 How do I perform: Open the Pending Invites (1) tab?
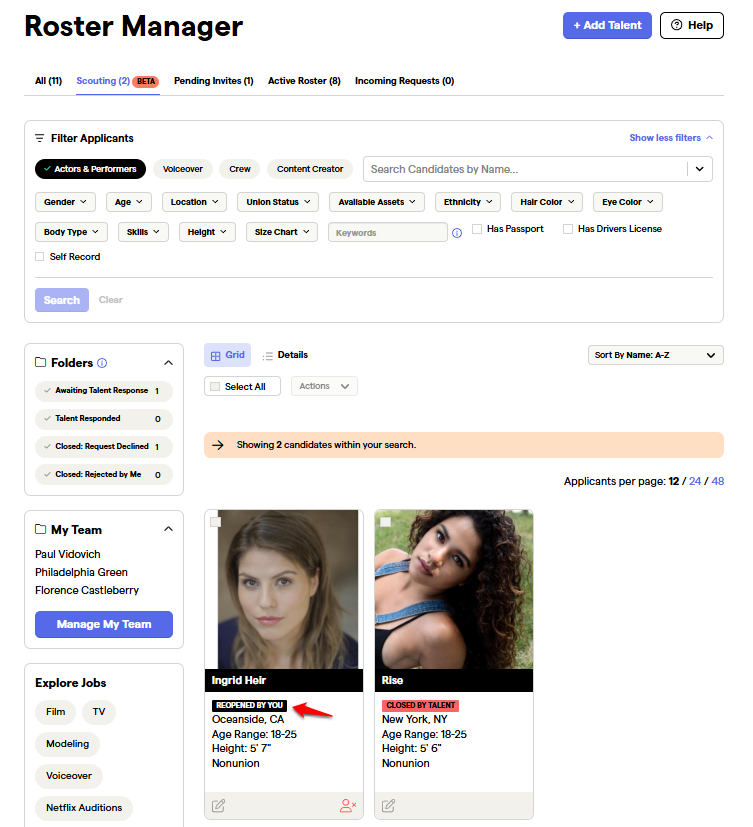[x=214, y=81]
